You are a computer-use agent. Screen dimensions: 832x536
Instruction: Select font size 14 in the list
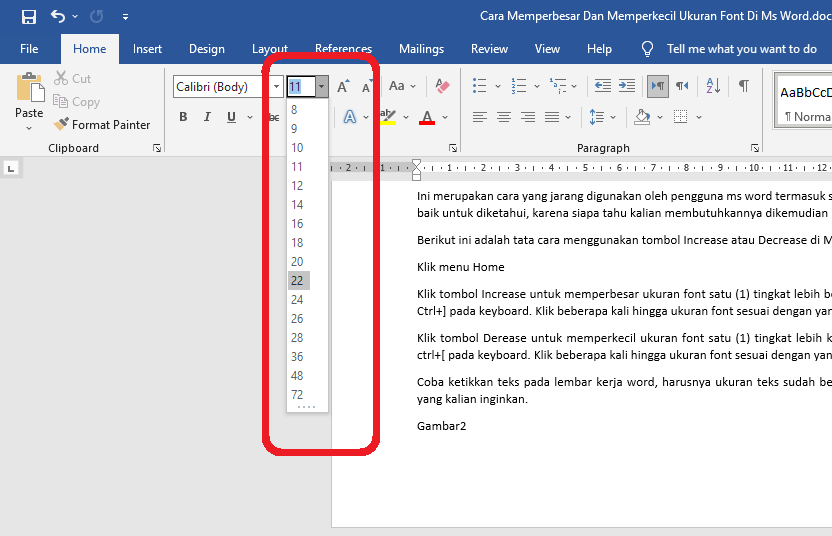click(x=297, y=205)
